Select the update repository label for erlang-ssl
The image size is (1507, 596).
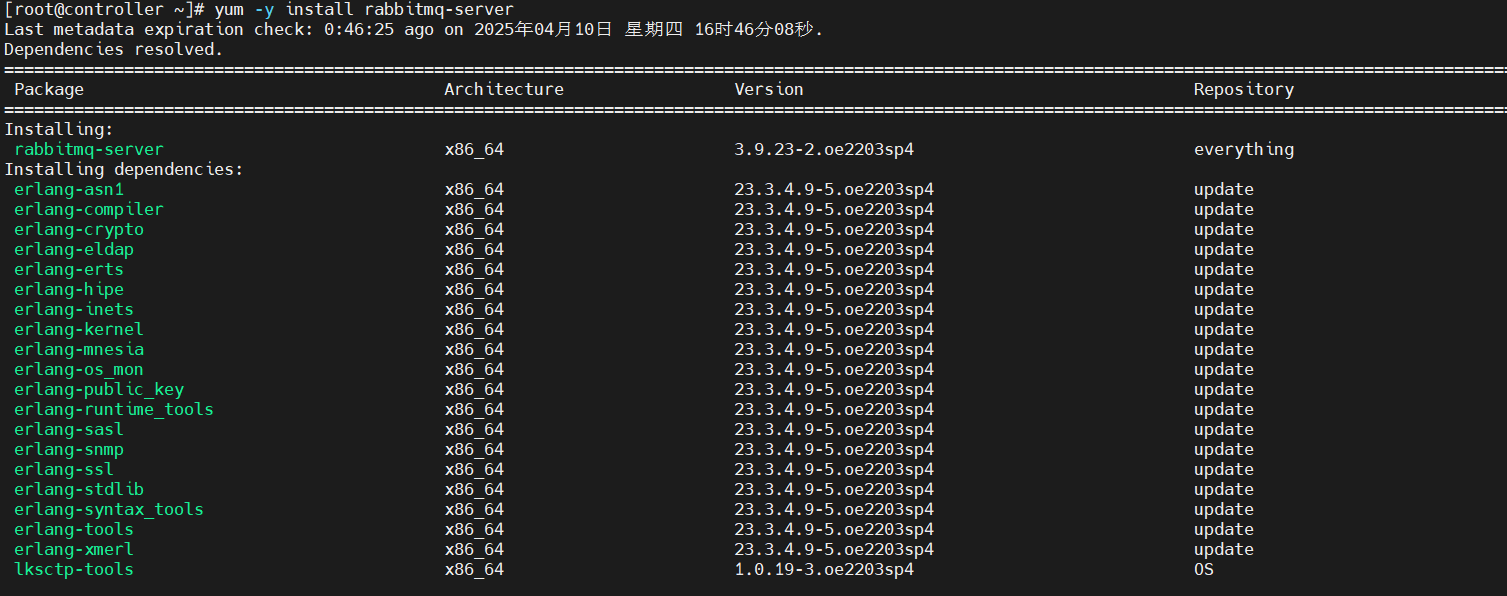[x=1222, y=469]
